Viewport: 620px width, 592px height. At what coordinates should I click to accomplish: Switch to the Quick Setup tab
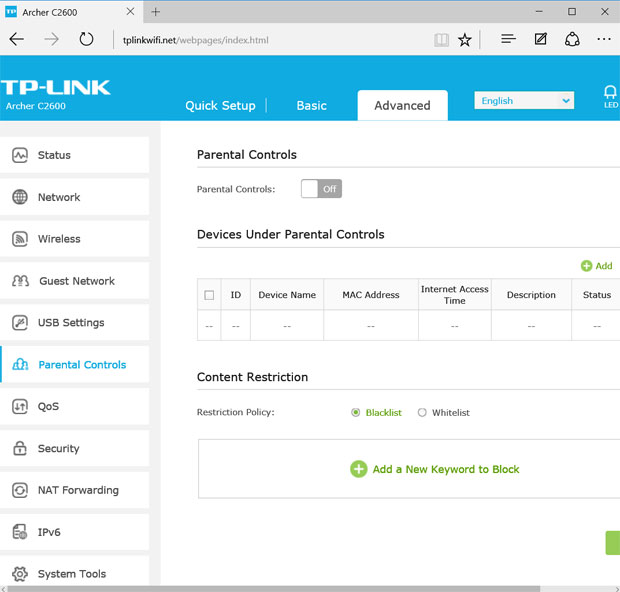click(220, 106)
